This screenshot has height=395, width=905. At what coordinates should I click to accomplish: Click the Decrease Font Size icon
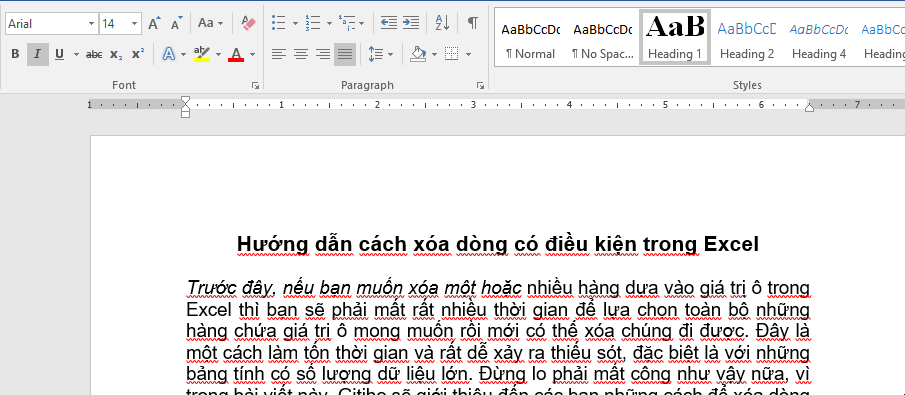177,24
